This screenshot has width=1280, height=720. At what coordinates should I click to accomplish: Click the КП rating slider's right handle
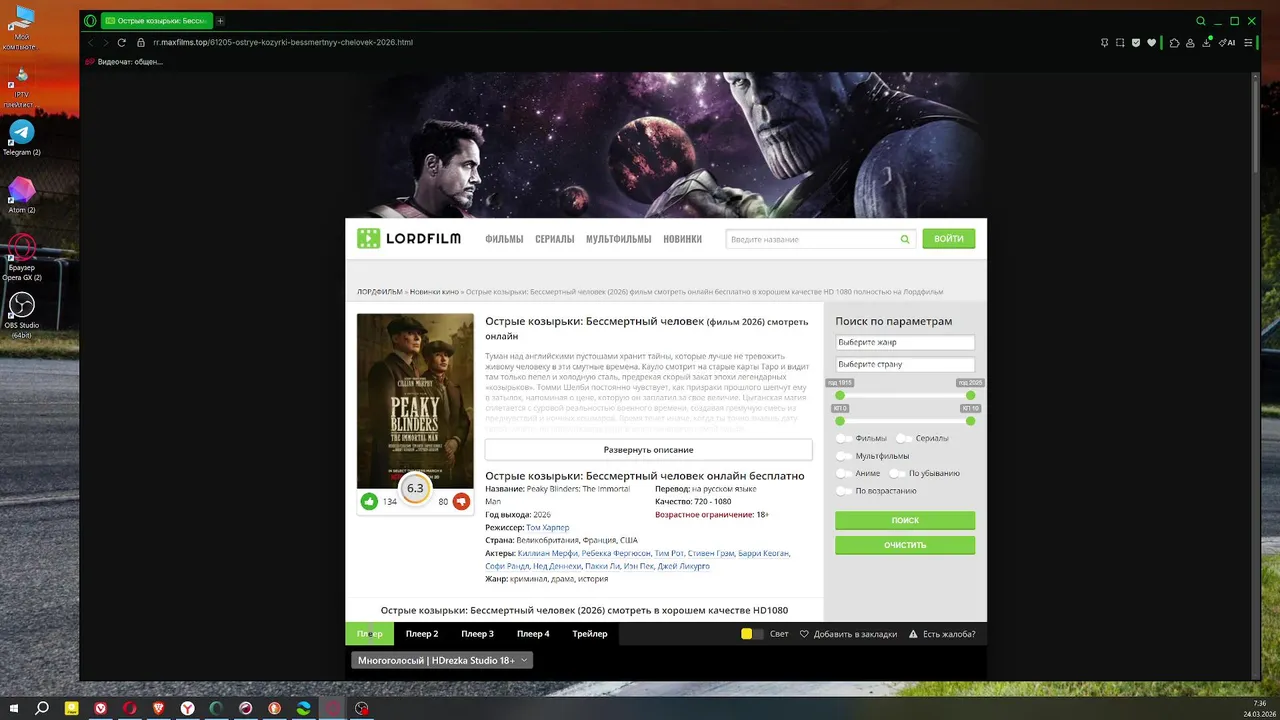[970, 420]
